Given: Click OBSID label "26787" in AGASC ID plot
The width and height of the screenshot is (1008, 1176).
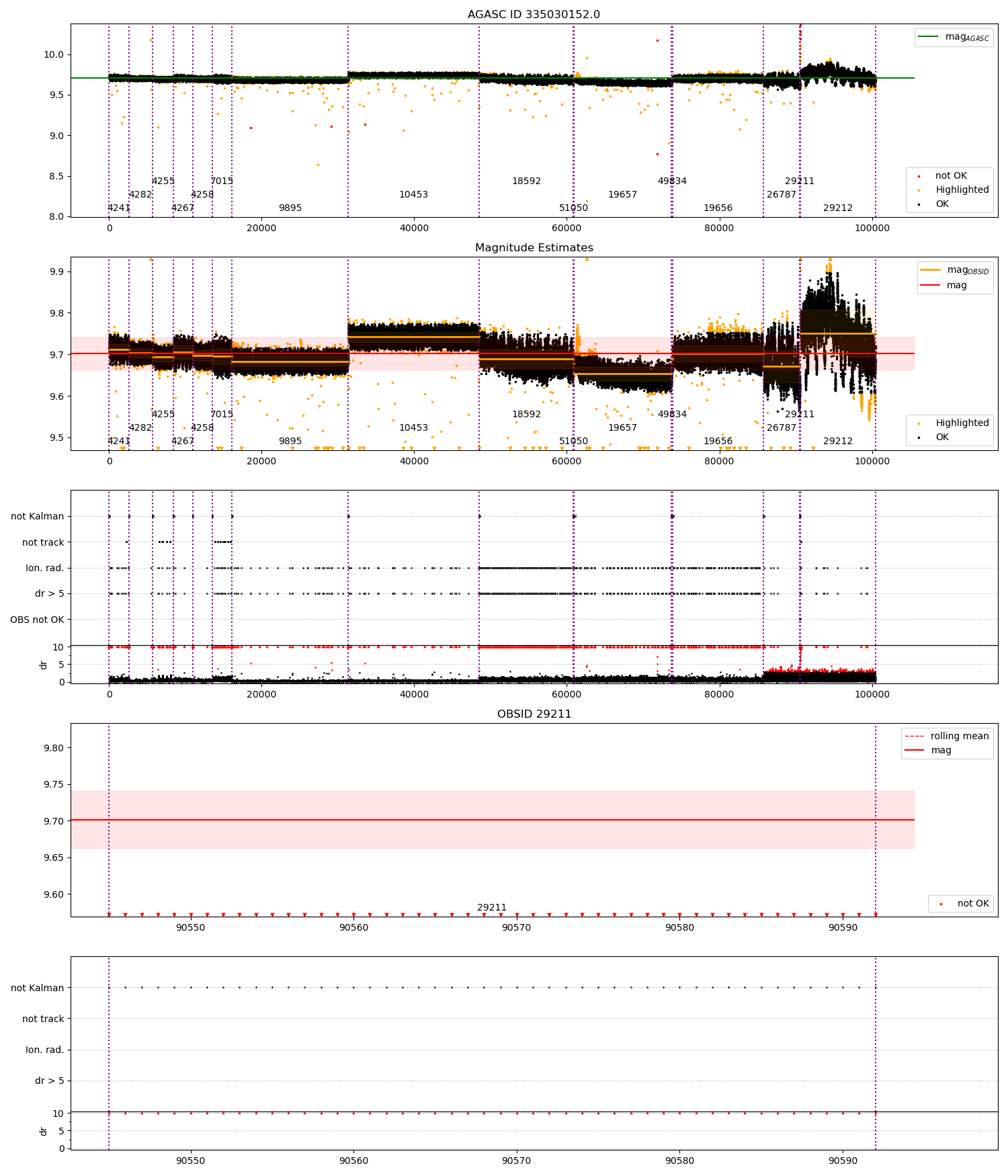Looking at the screenshot, I should [x=782, y=195].
